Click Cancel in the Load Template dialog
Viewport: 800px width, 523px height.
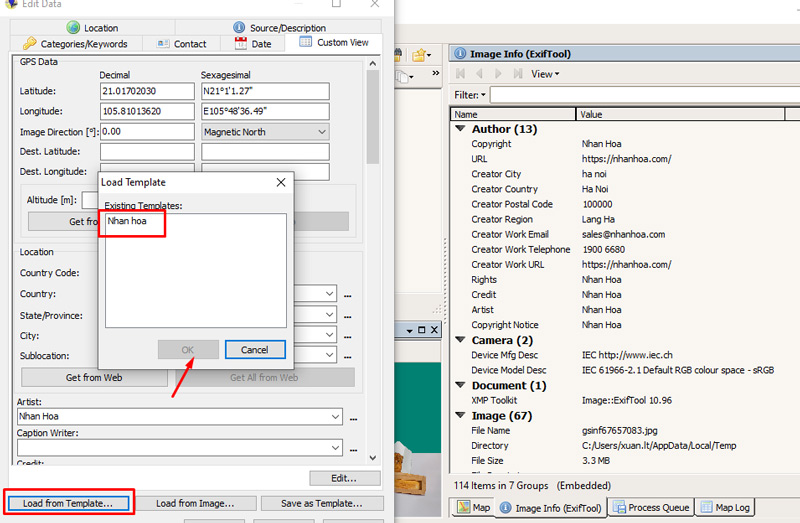[x=255, y=350]
